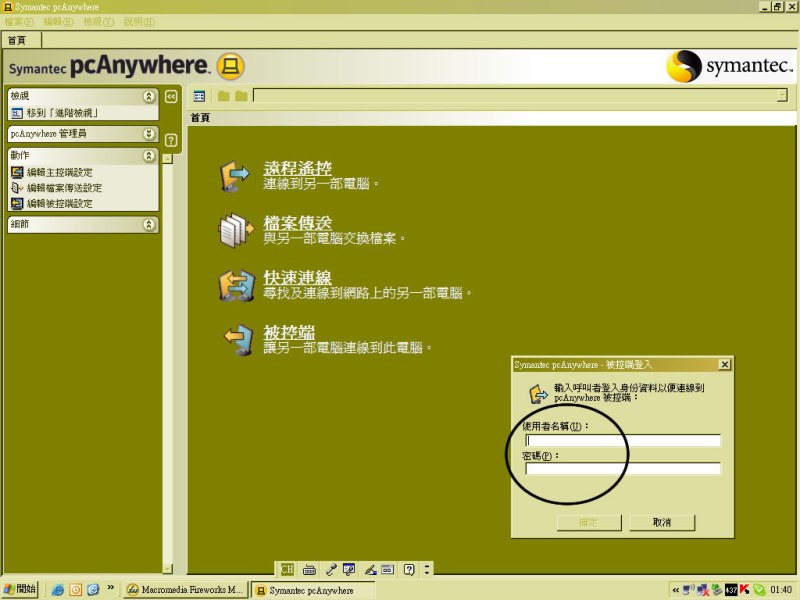The width and height of the screenshot is (800, 600).
Task: Click the text 讓另一部電腦連線到此電腦。
Action: click(347, 348)
